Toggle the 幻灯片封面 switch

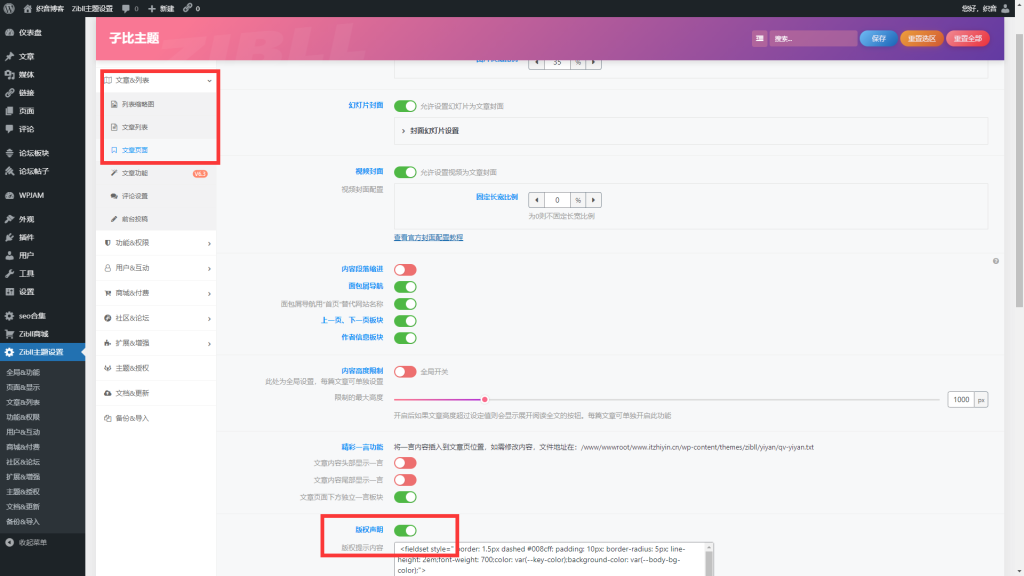[x=405, y=106]
